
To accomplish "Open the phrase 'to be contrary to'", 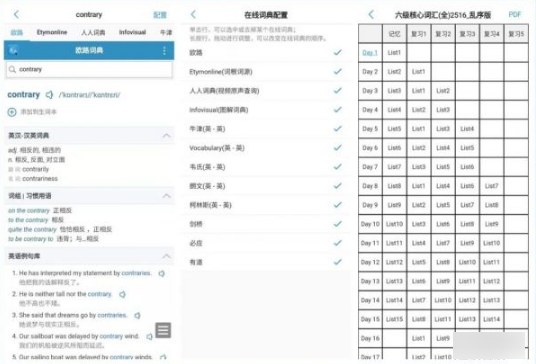I will [x=30, y=239].
